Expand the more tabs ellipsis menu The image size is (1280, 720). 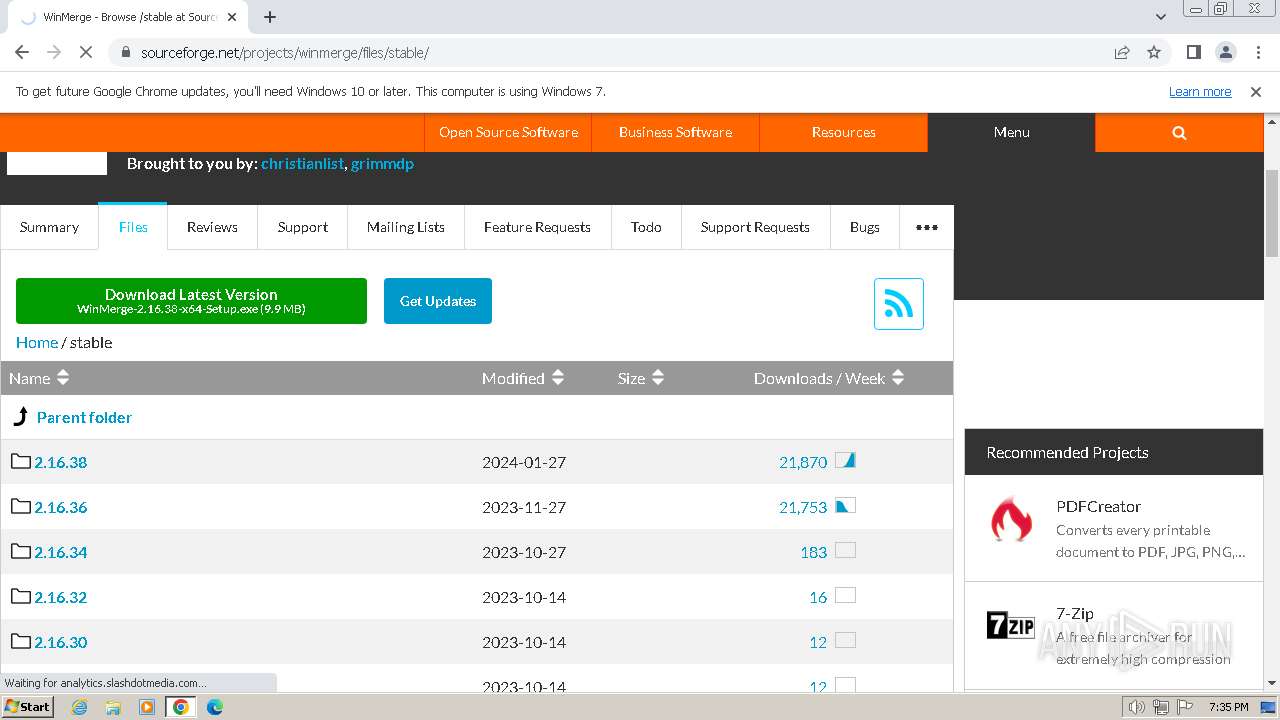click(x=927, y=227)
